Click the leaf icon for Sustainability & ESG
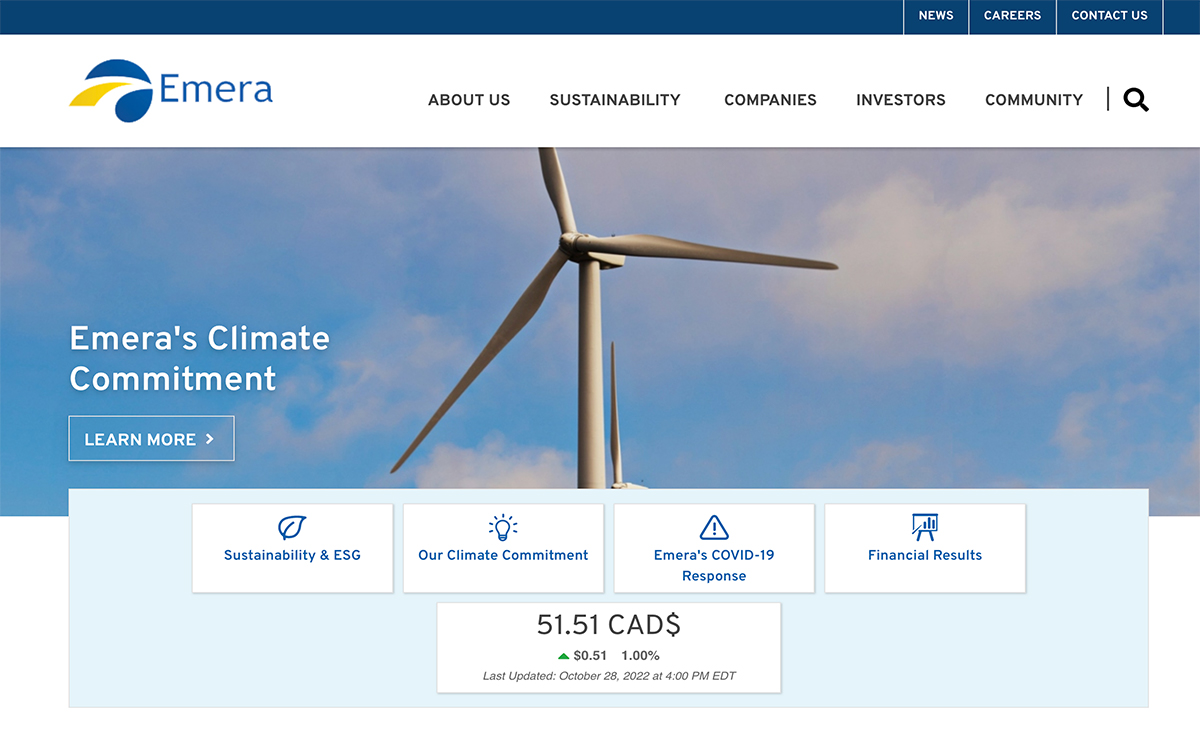 [x=292, y=527]
